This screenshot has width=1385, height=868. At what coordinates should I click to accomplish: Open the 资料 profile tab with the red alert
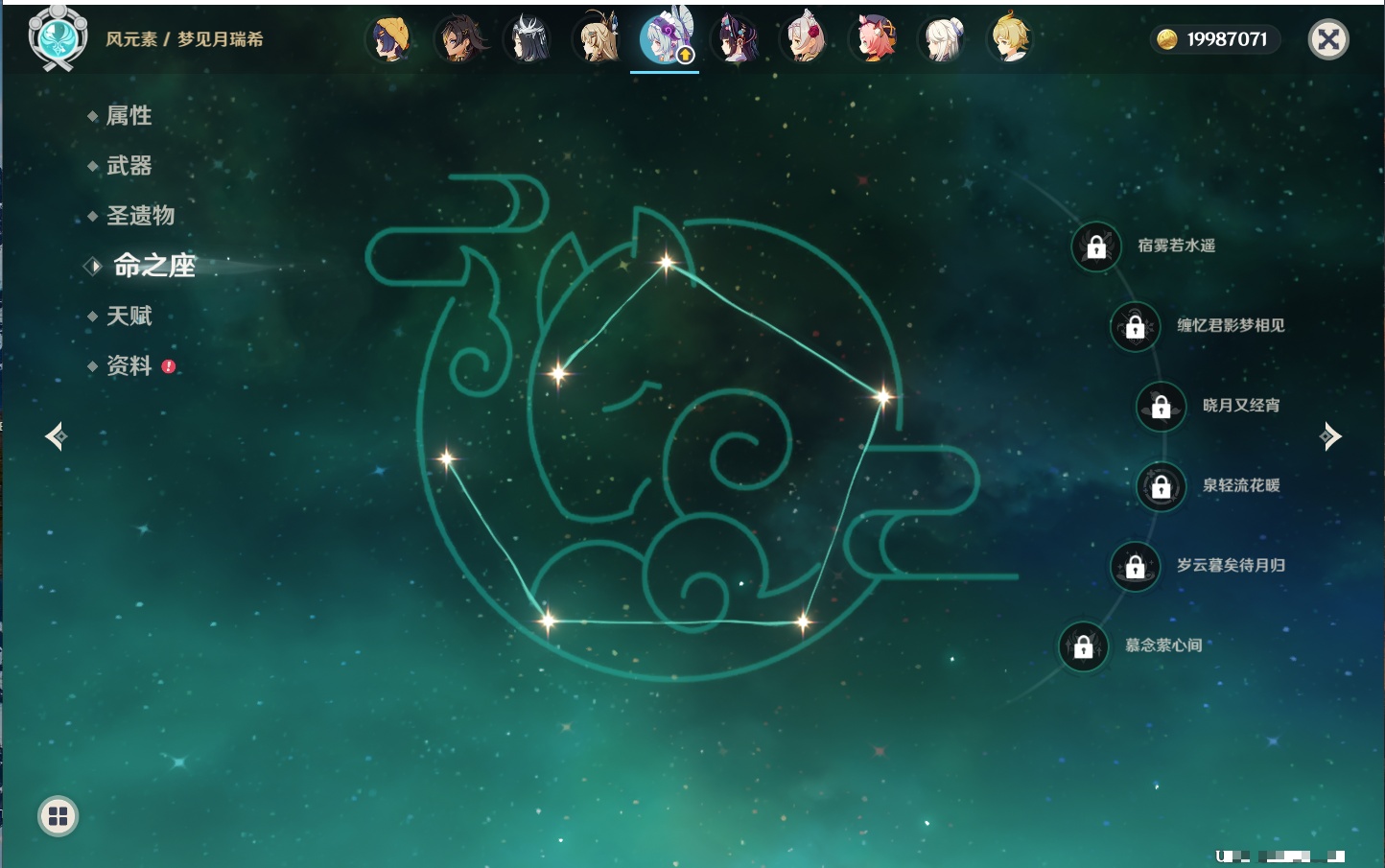coord(131,365)
